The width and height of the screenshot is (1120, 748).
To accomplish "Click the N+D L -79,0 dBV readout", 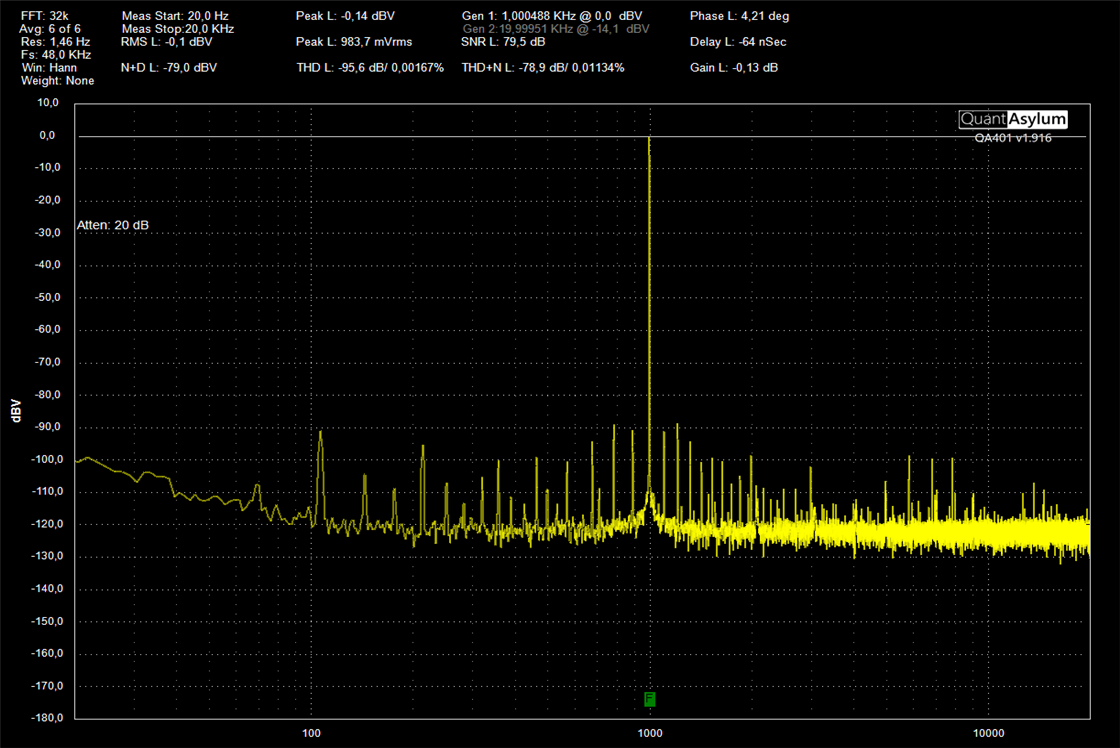I will 169,68.
